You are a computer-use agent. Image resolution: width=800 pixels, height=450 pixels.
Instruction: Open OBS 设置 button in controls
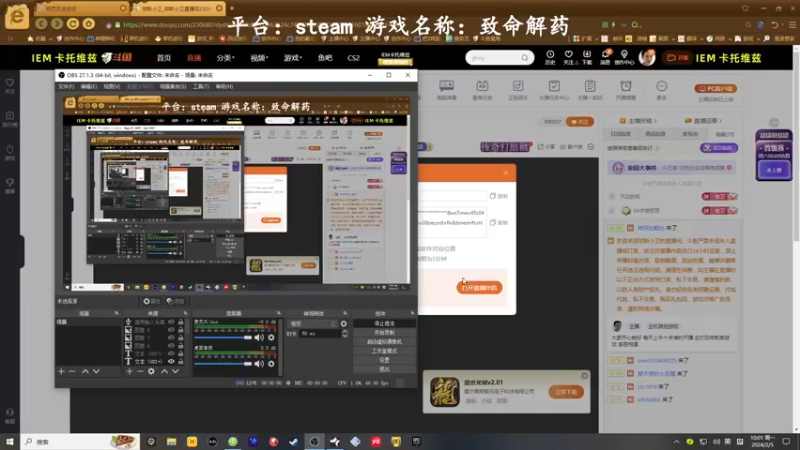click(x=384, y=360)
